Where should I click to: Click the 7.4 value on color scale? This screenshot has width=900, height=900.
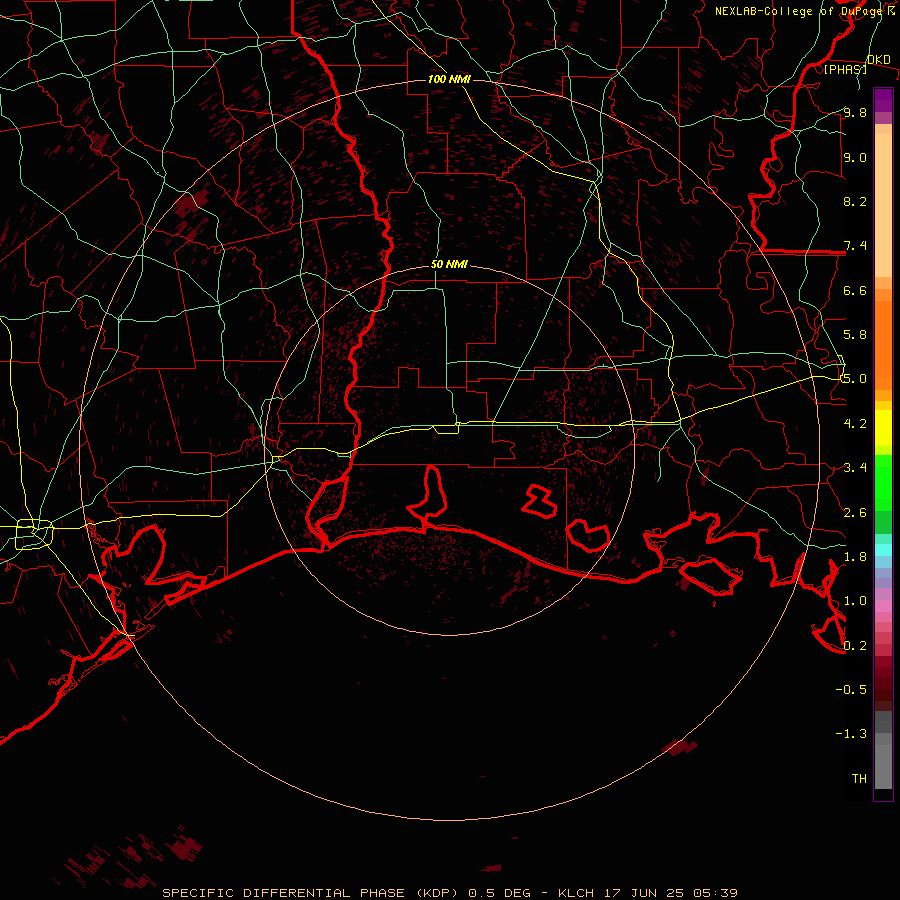tap(855, 246)
